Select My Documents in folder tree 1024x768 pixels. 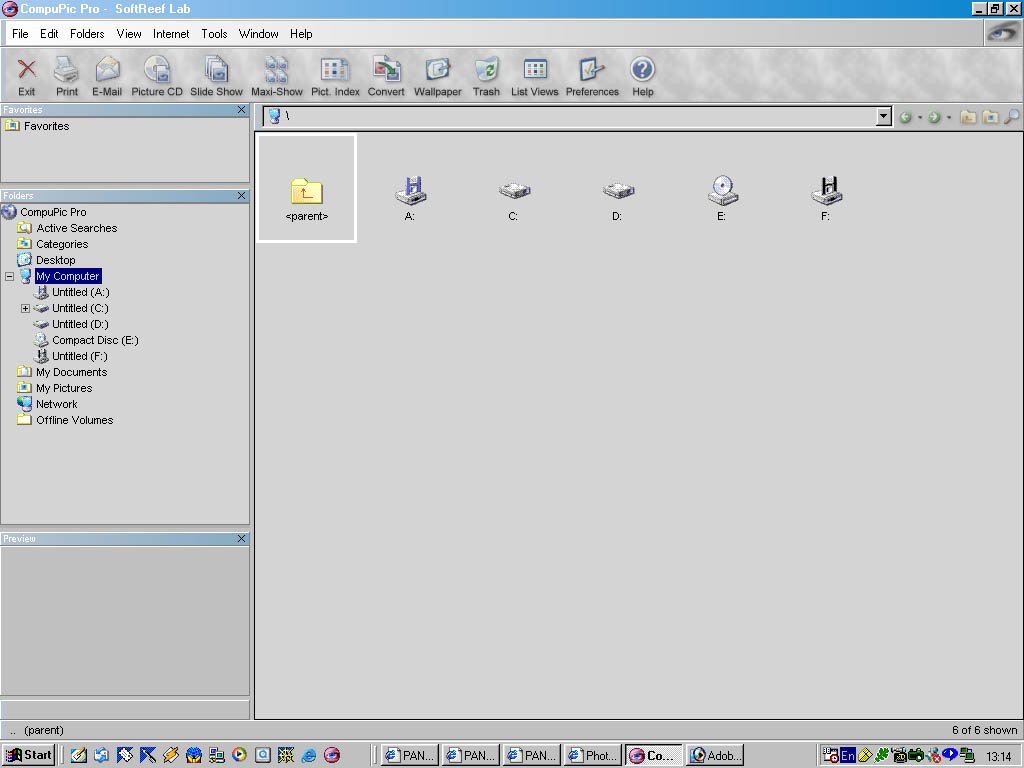click(72, 372)
